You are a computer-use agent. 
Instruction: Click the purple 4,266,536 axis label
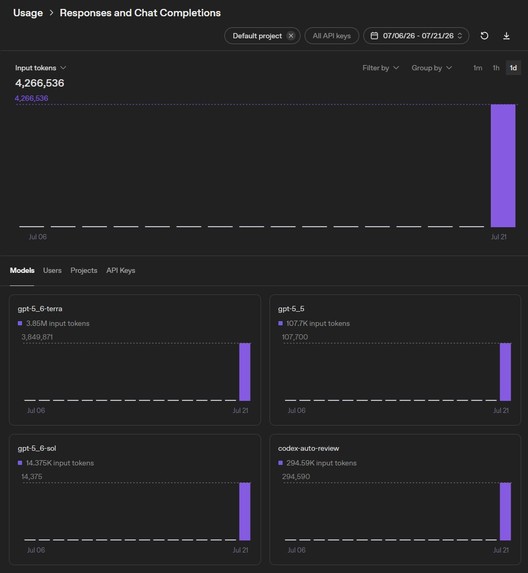coord(31,98)
